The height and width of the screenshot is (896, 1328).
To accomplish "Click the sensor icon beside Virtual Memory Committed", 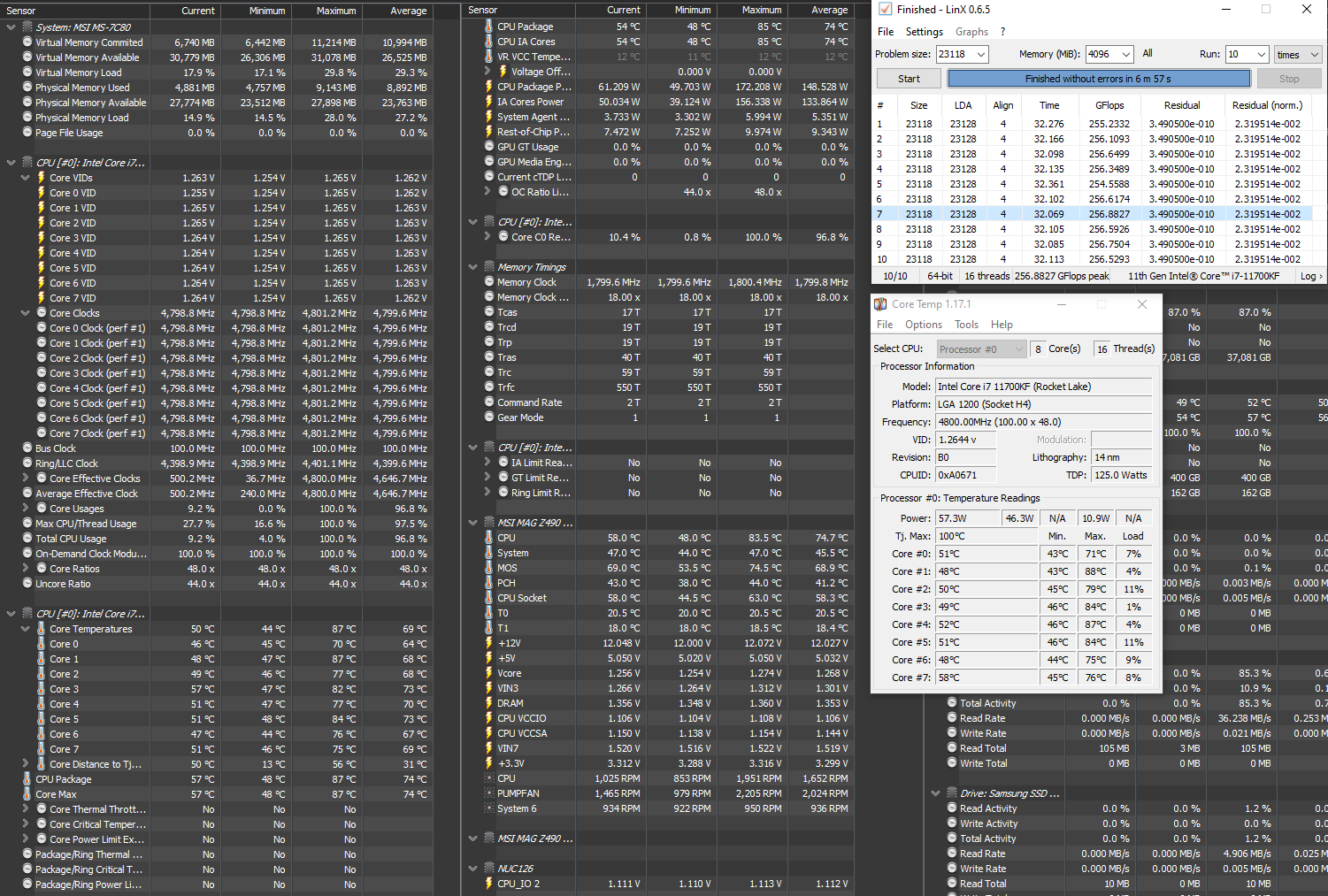I will point(27,42).
